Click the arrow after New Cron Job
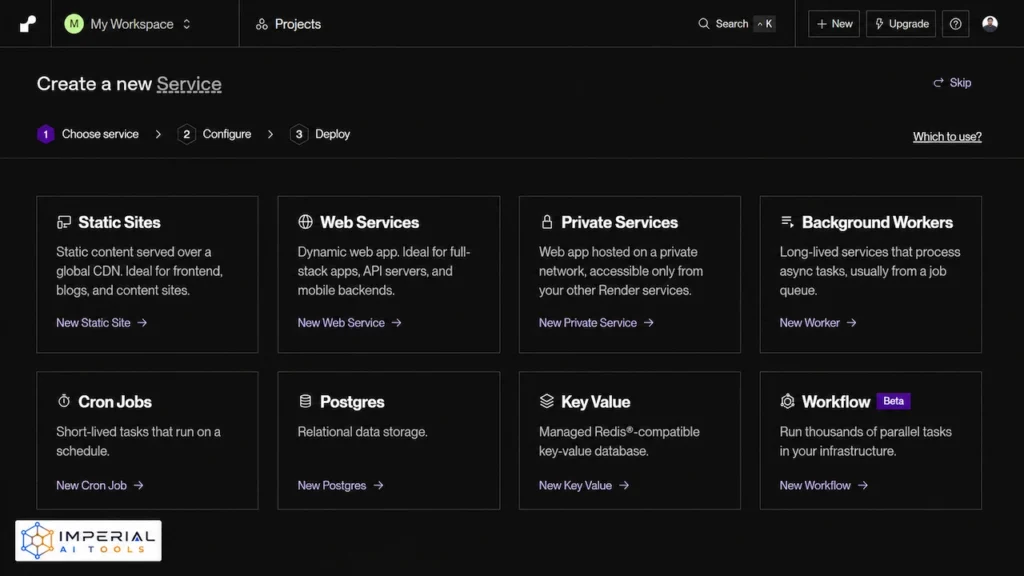This screenshot has height=576, width=1024. coord(138,485)
